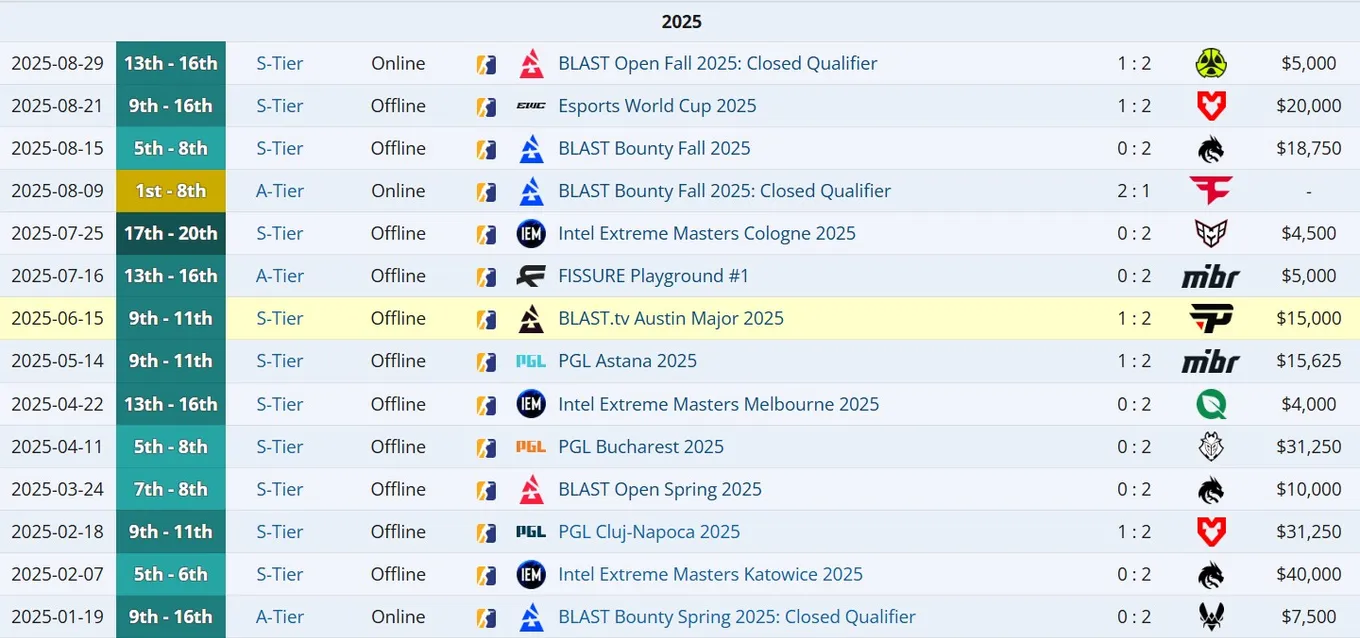This screenshot has width=1360, height=638.
Task: Click A-Tier link in the 2025-01-19 row
Action: [280, 617]
